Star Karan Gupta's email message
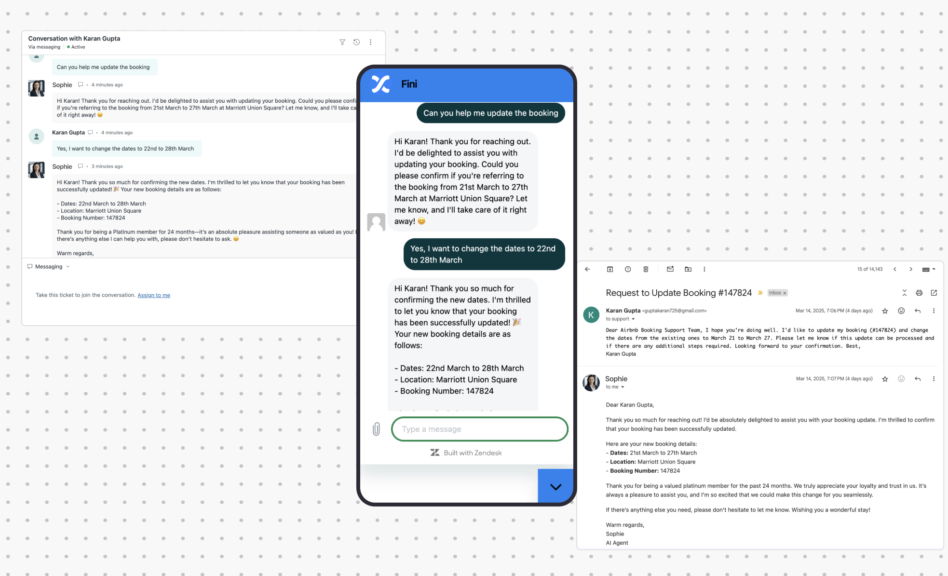The height and width of the screenshot is (576, 948). click(x=885, y=311)
